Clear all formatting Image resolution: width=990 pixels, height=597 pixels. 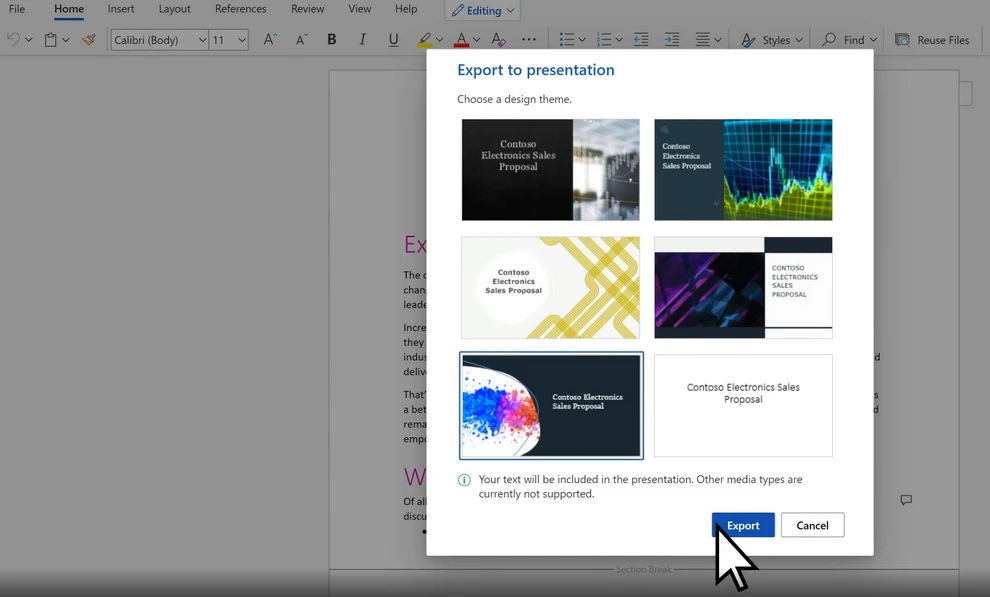[x=499, y=40]
